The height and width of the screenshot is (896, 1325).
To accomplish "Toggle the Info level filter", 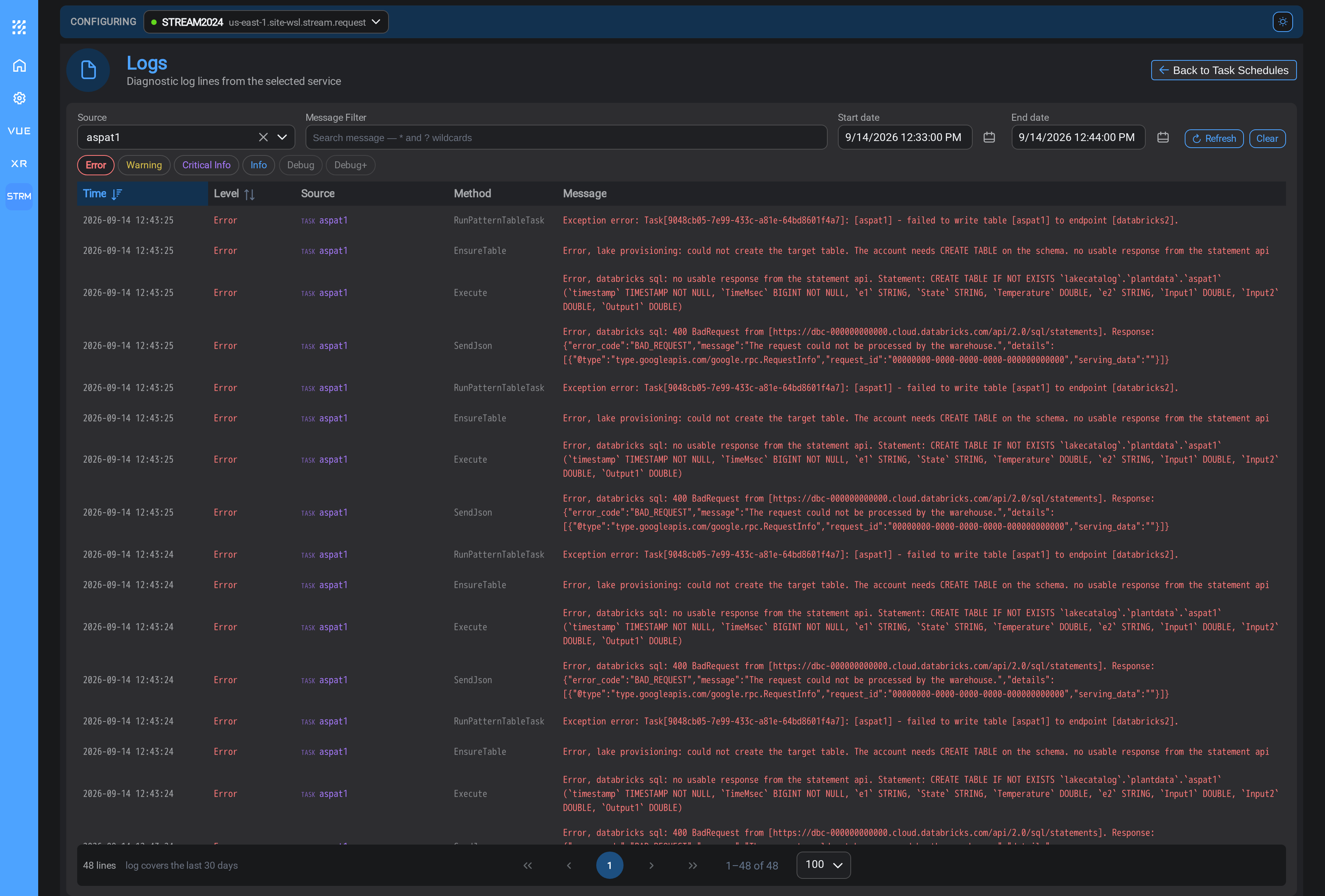I will click(x=258, y=165).
